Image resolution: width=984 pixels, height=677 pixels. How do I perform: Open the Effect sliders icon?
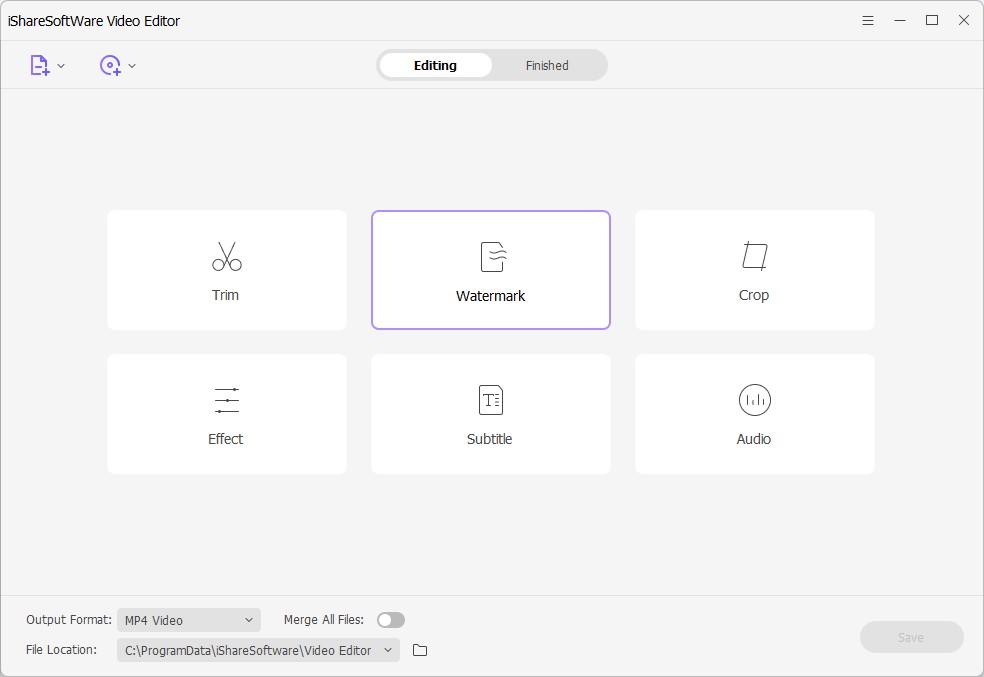click(226, 400)
